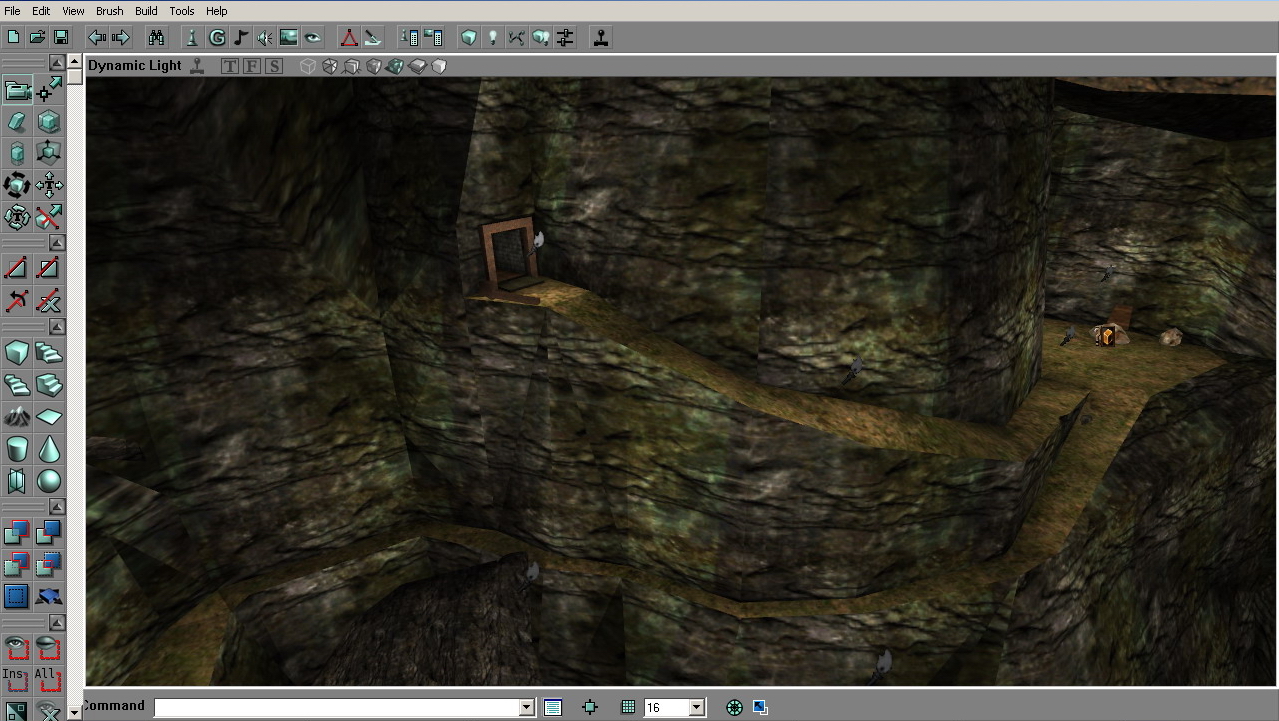
Task: Click the Build Lighting lightbulb icon
Action: (492, 38)
